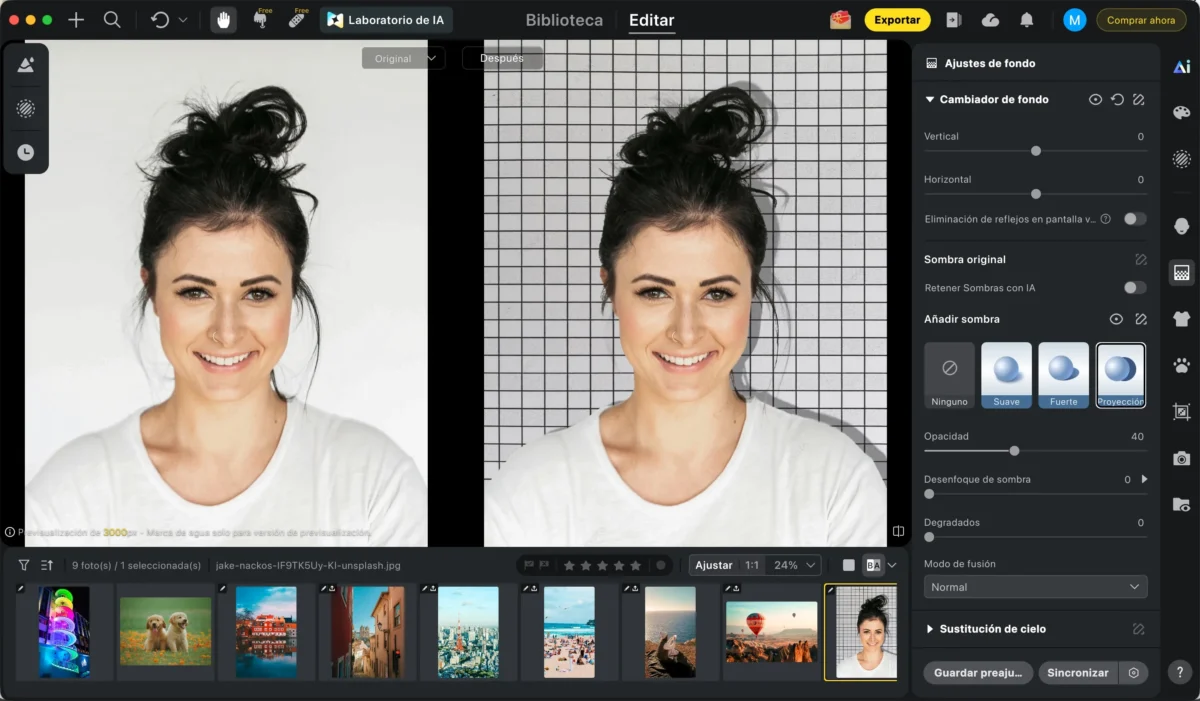Open the pet paw panel icon
The width and height of the screenshot is (1200, 701).
click(x=1181, y=365)
